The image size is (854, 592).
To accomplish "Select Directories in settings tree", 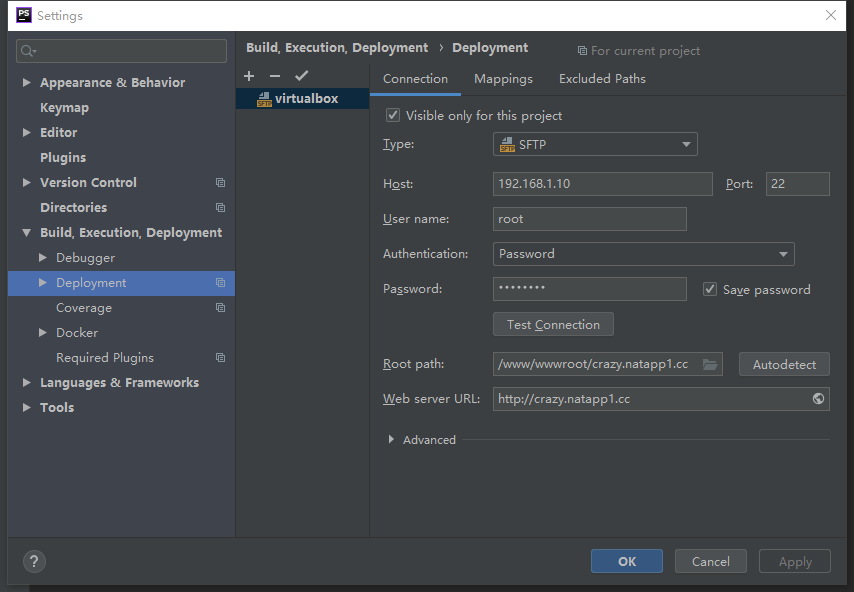I will point(74,207).
